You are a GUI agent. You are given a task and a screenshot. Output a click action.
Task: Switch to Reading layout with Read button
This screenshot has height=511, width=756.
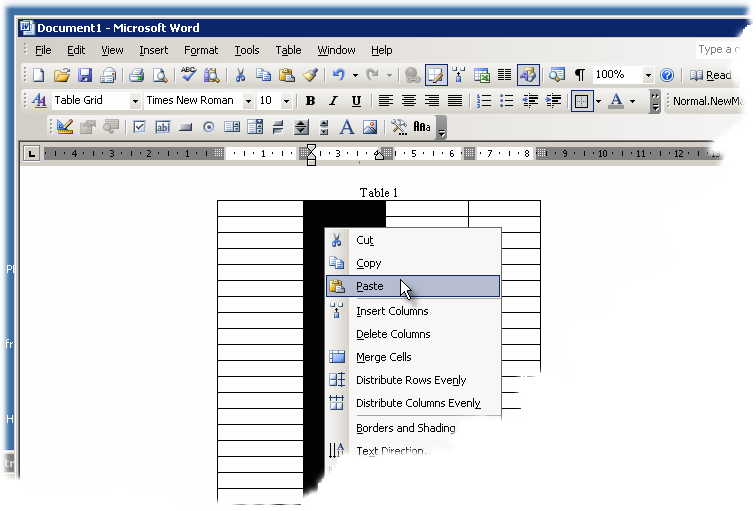[x=711, y=75]
